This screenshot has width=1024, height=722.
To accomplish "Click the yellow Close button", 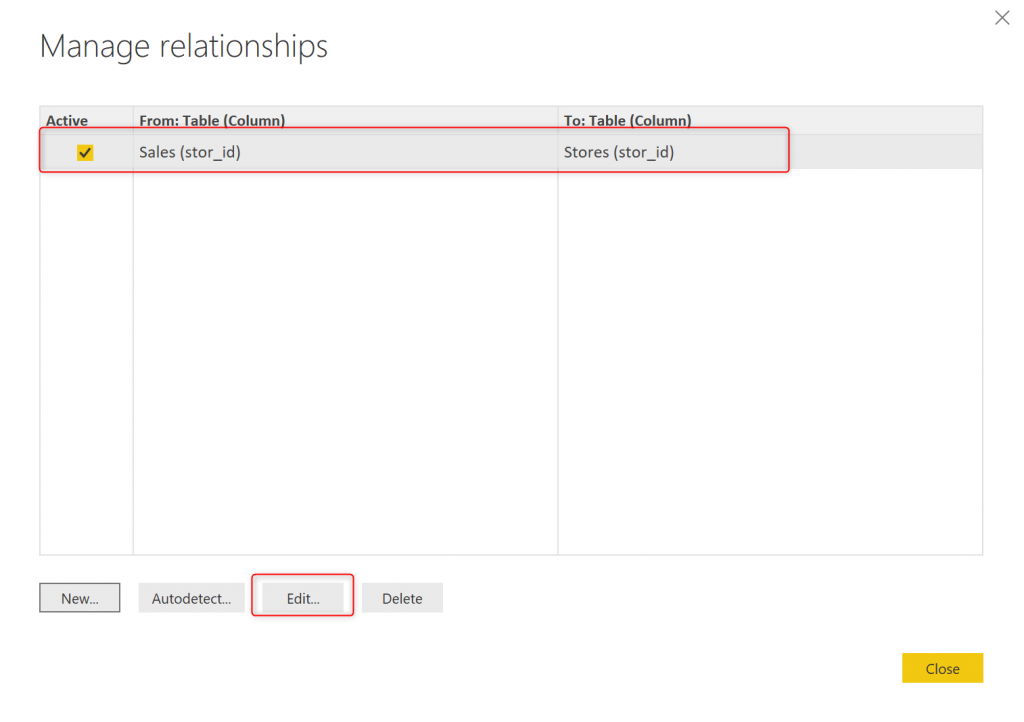I will 942,669.
